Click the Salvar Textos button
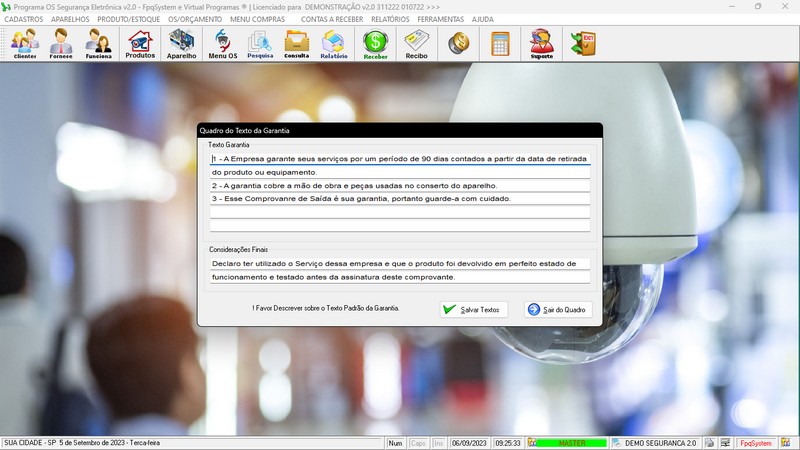The height and width of the screenshot is (450, 800). tap(473, 310)
